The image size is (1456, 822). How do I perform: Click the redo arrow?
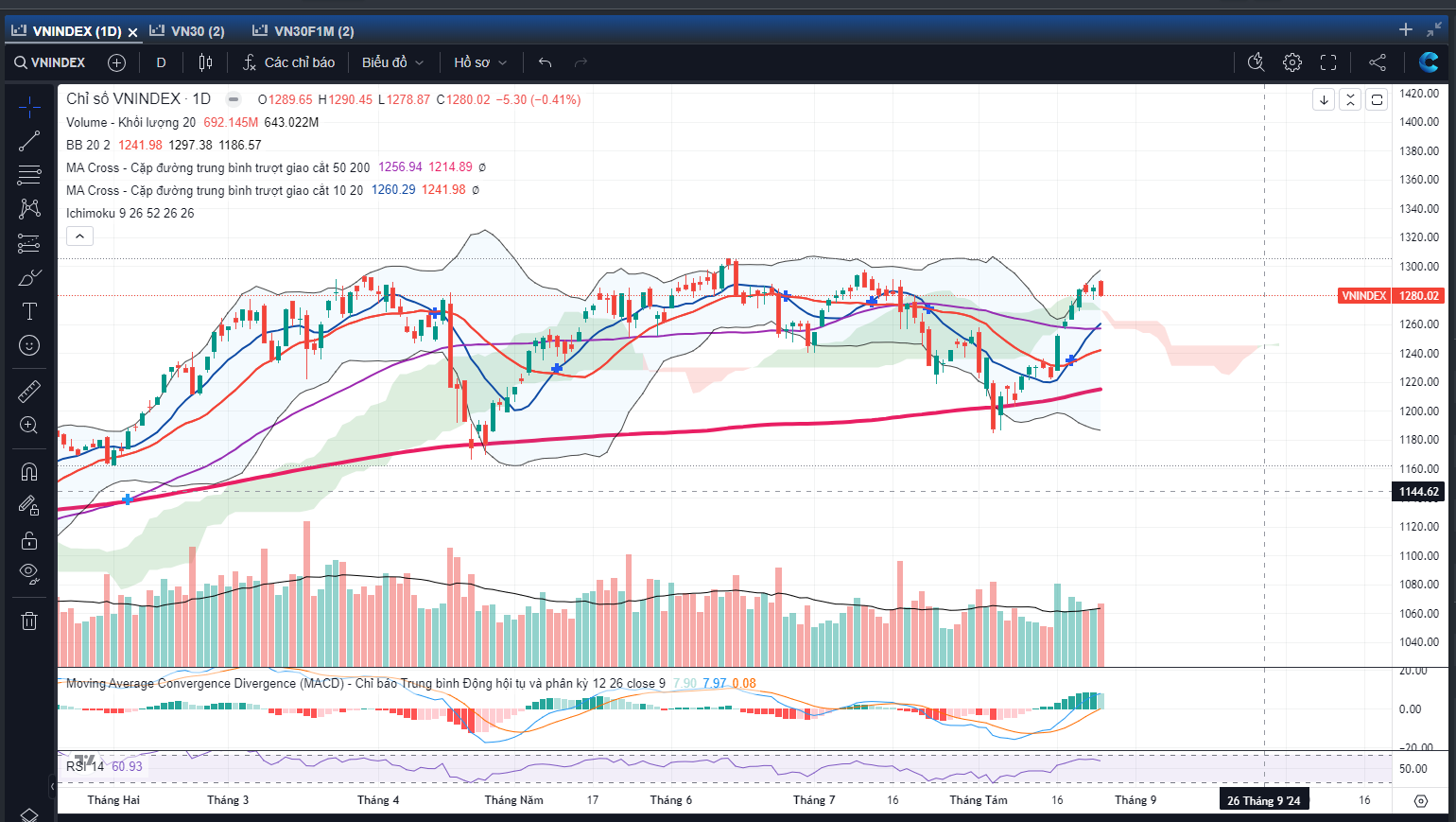581,62
